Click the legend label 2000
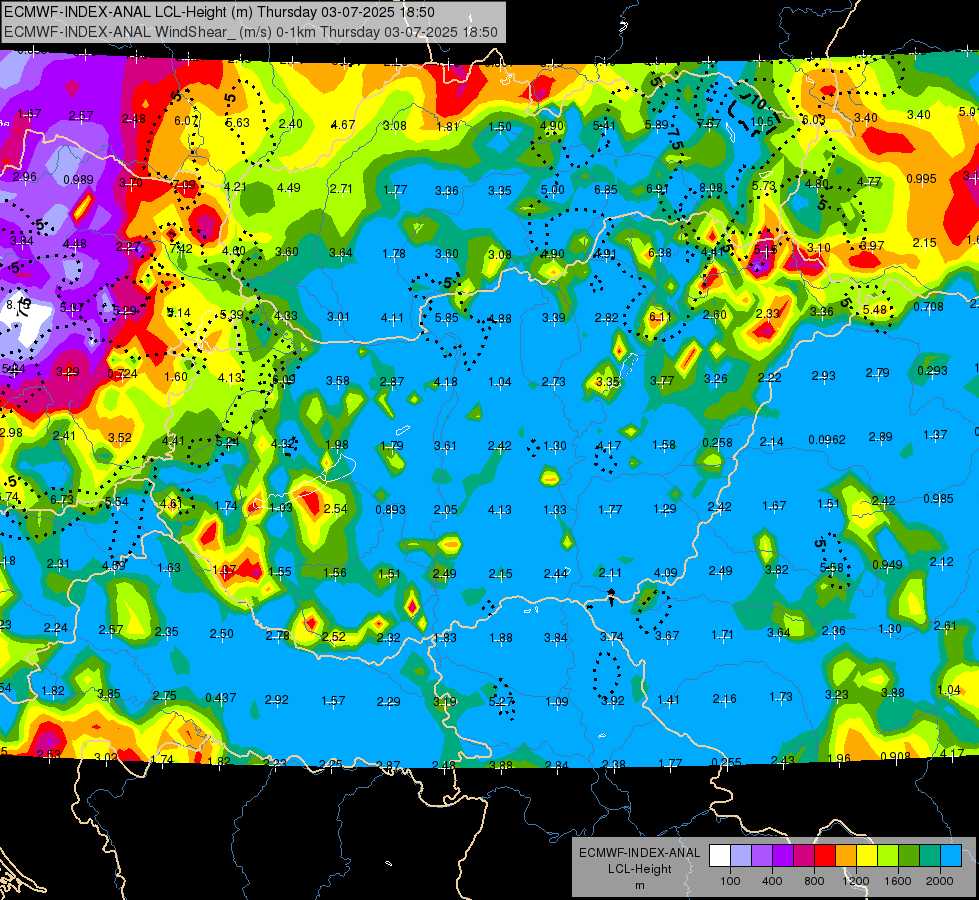979x900 pixels. [x=940, y=881]
